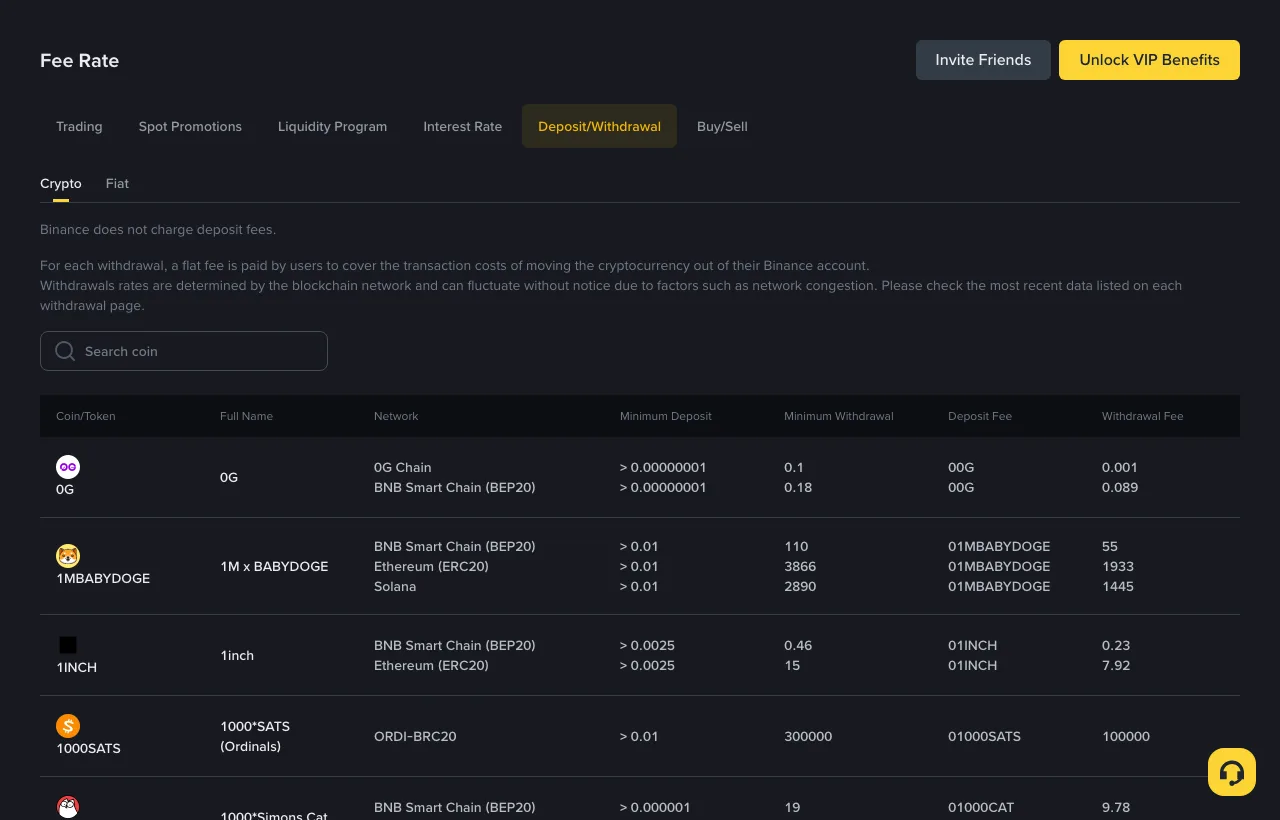Open the customer support headset chat
The height and width of the screenshot is (820, 1280).
pyautogui.click(x=1232, y=772)
